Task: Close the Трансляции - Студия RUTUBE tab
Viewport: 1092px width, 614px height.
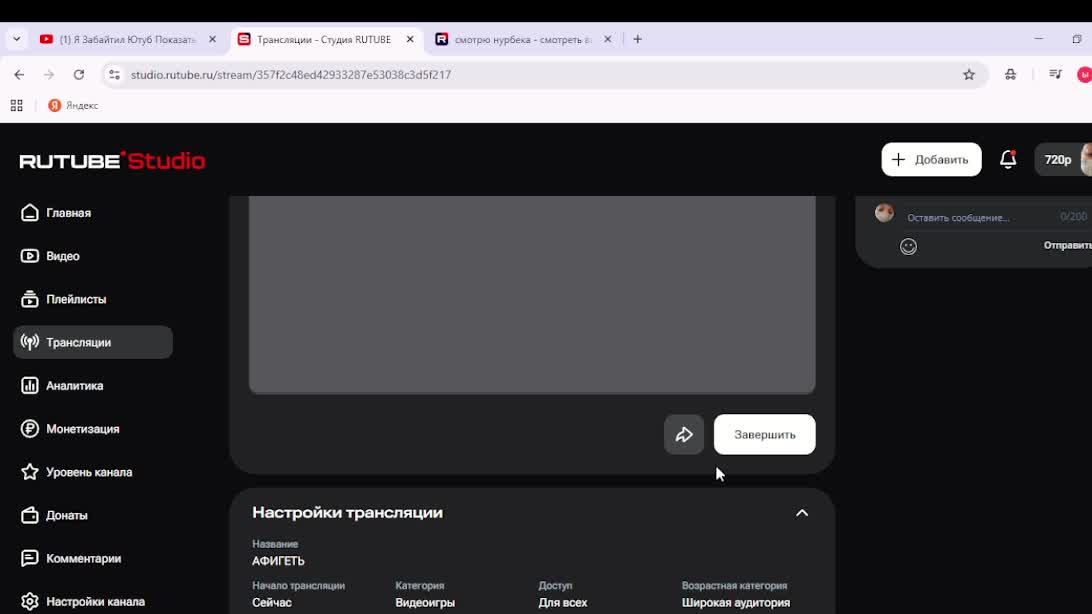Action: 410,40
